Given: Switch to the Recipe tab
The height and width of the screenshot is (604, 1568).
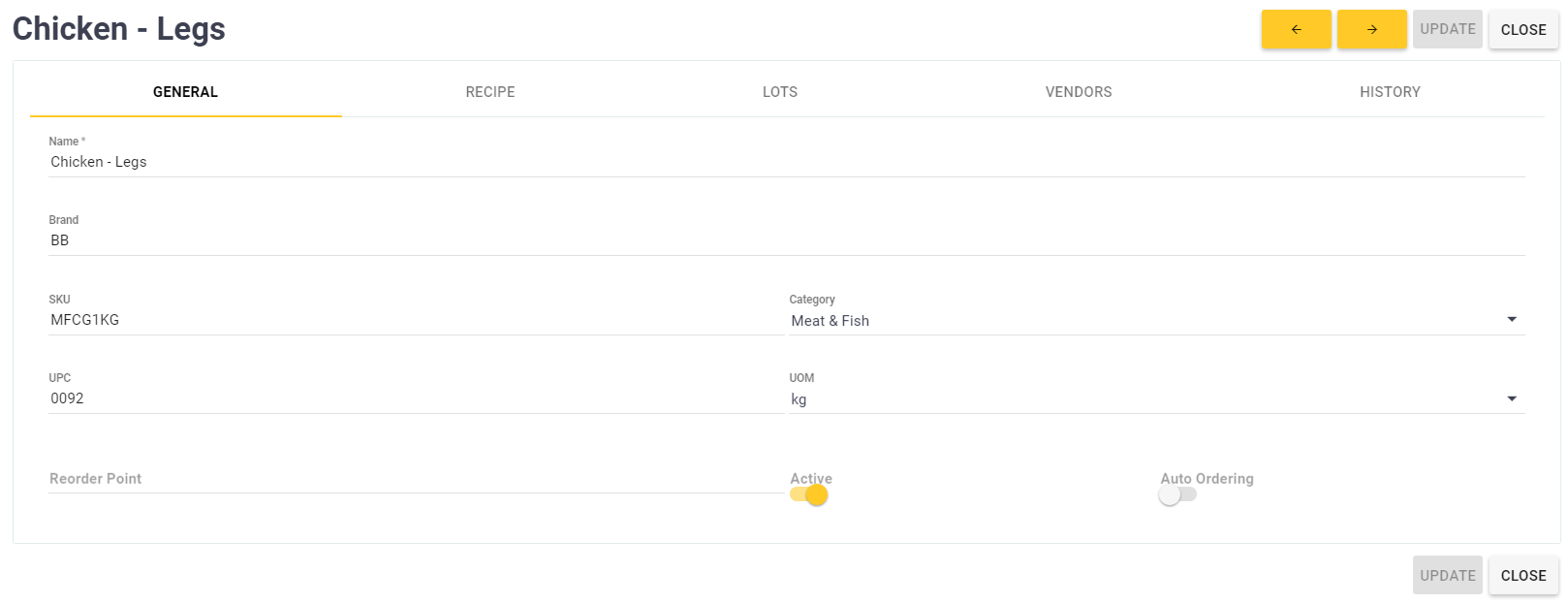Looking at the screenshot, I should coord(490,92).
